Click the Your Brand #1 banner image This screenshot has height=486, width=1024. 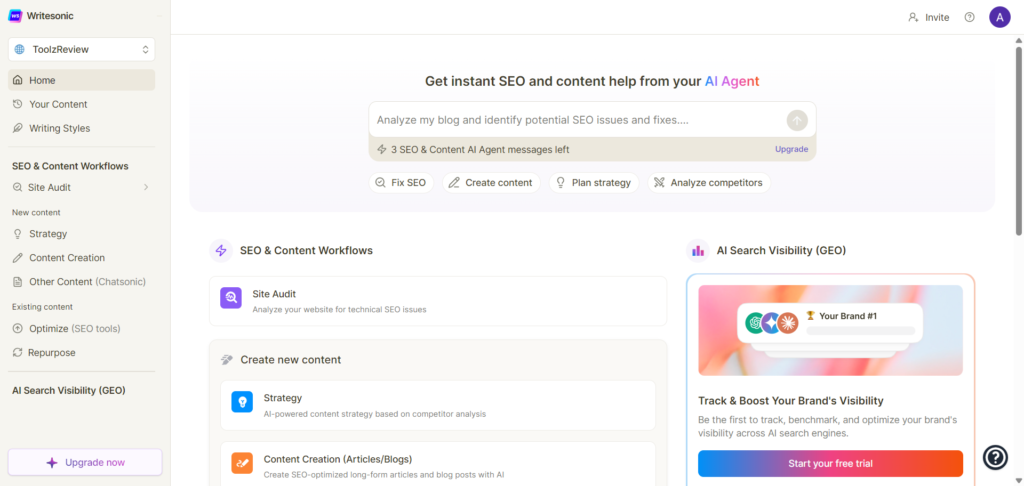(830, 331)
